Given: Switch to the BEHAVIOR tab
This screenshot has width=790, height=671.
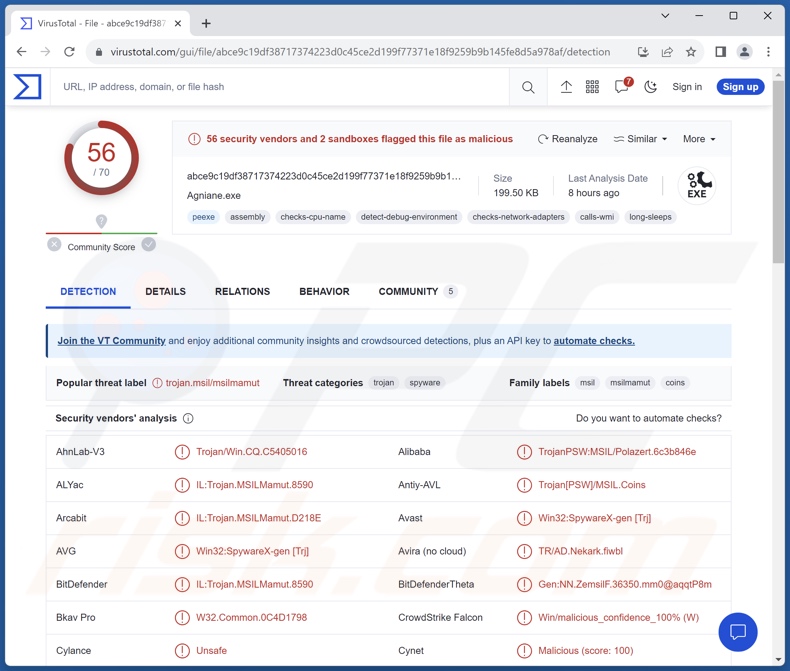Looking at the screenshot, I should [x=324, y=292].
